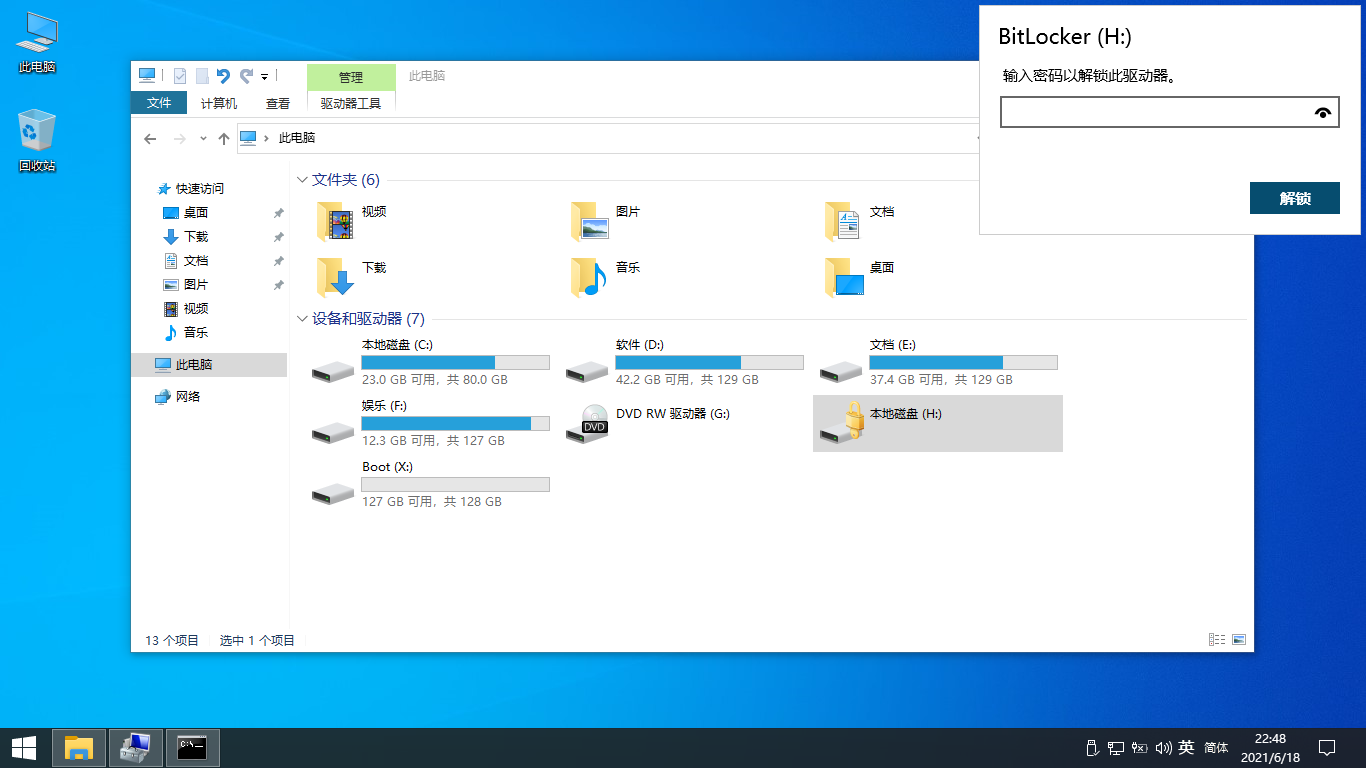Select 桌面 in navigation pane

196,212
